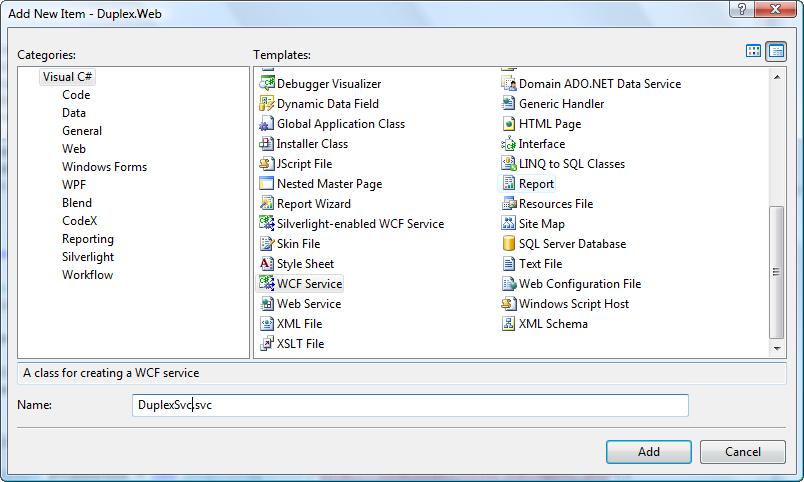The height and width of the screenshot is (482, 804).
Task: Choose the Blend category
Action: tap(77, 203)
